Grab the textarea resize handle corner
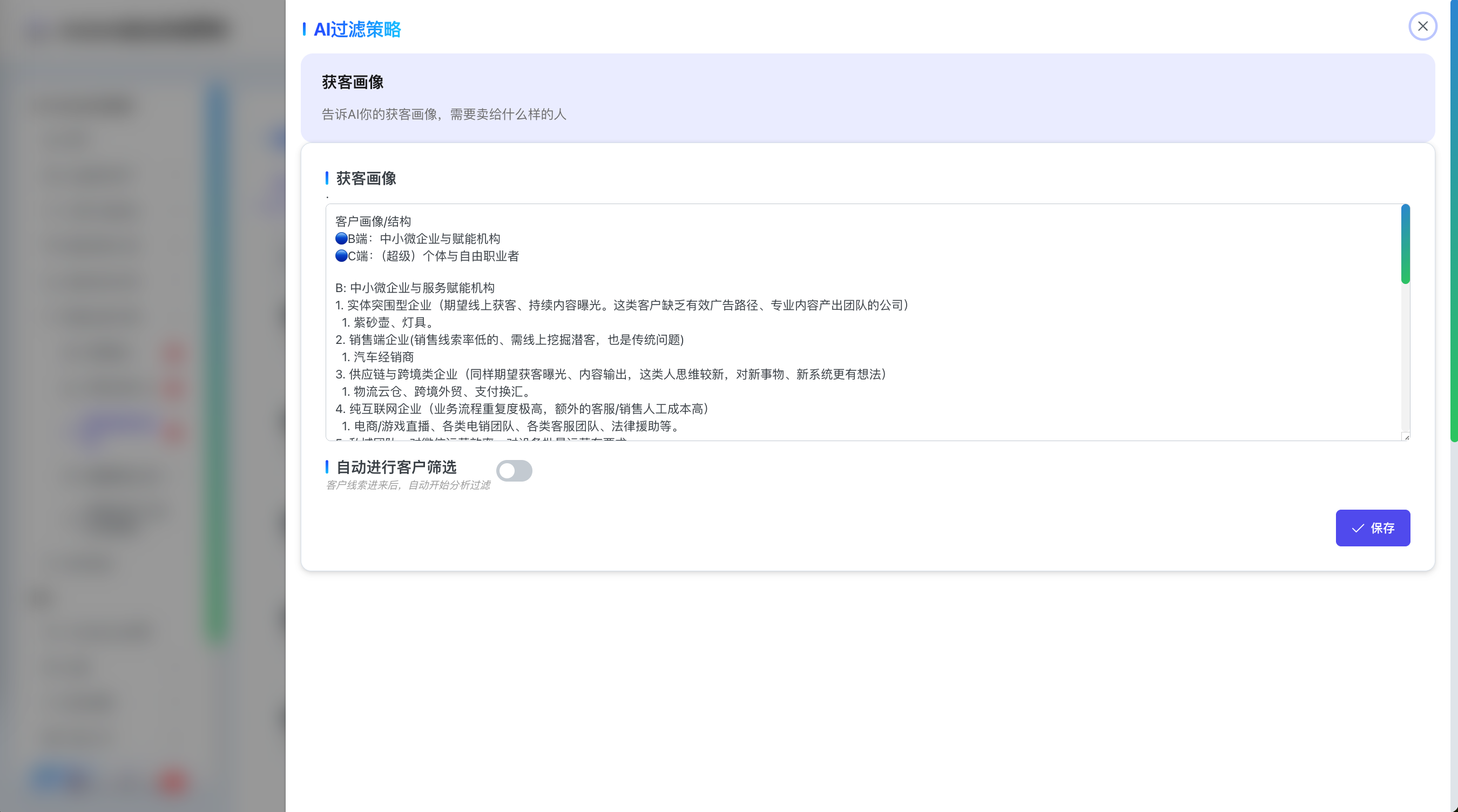 pos(1406,437)
